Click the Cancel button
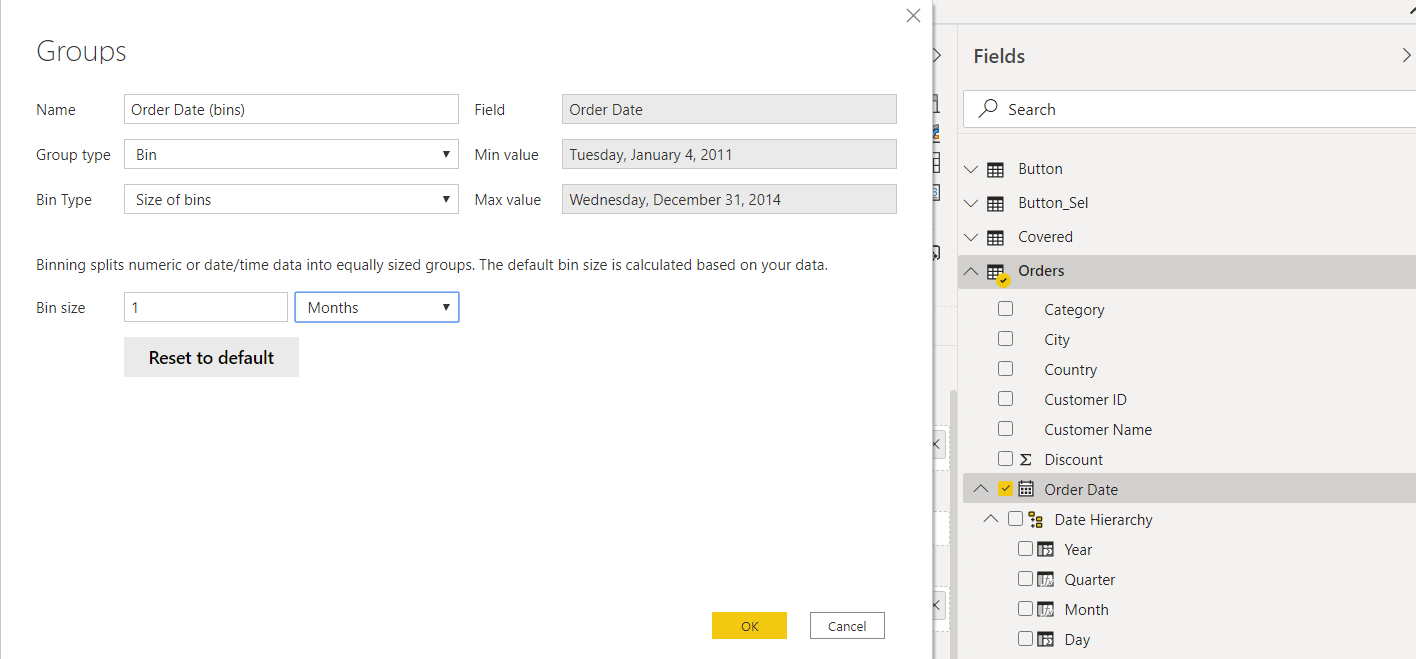 tap(847, 626)
